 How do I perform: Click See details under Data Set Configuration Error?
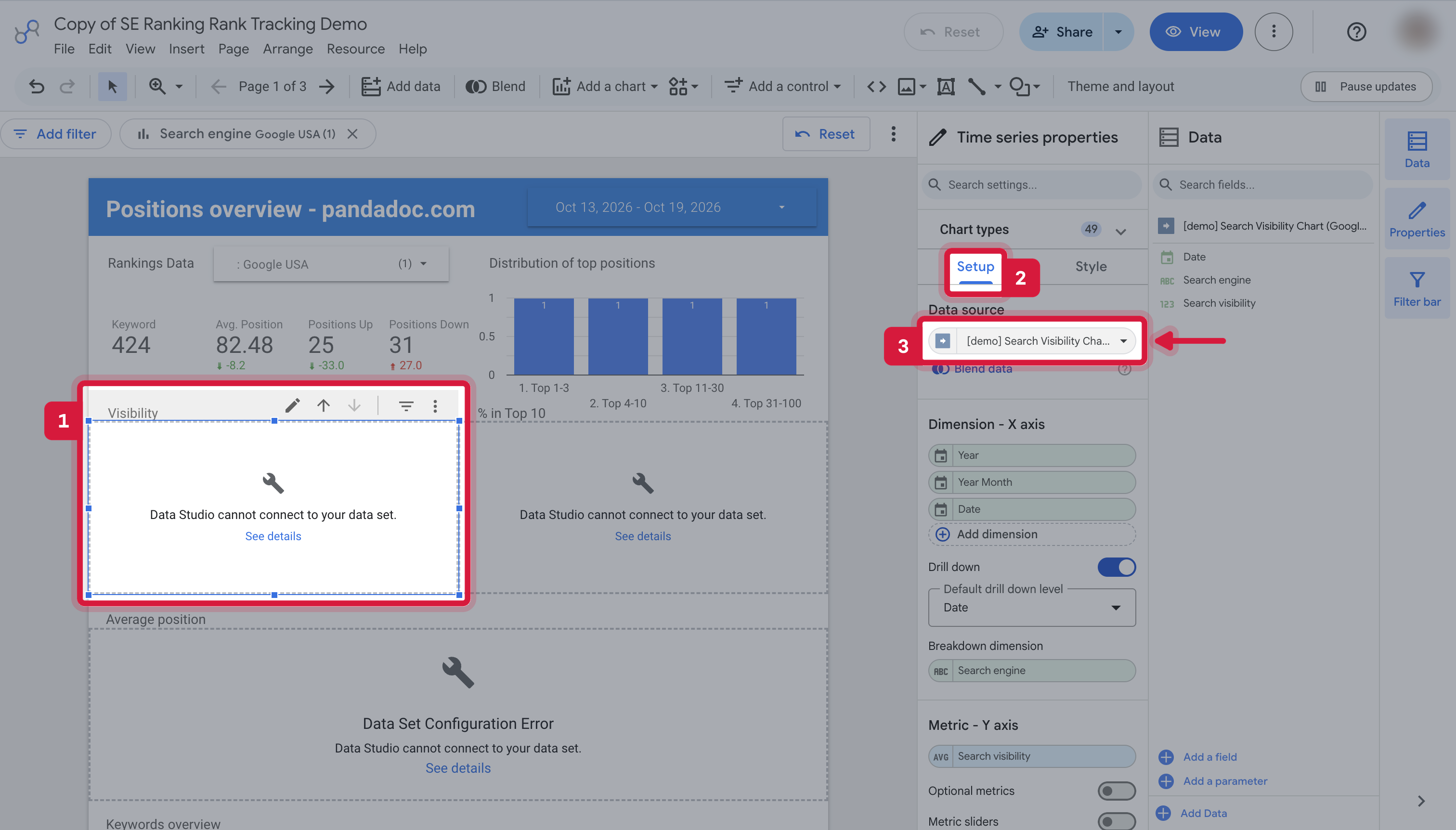click(x=458, y=768)
